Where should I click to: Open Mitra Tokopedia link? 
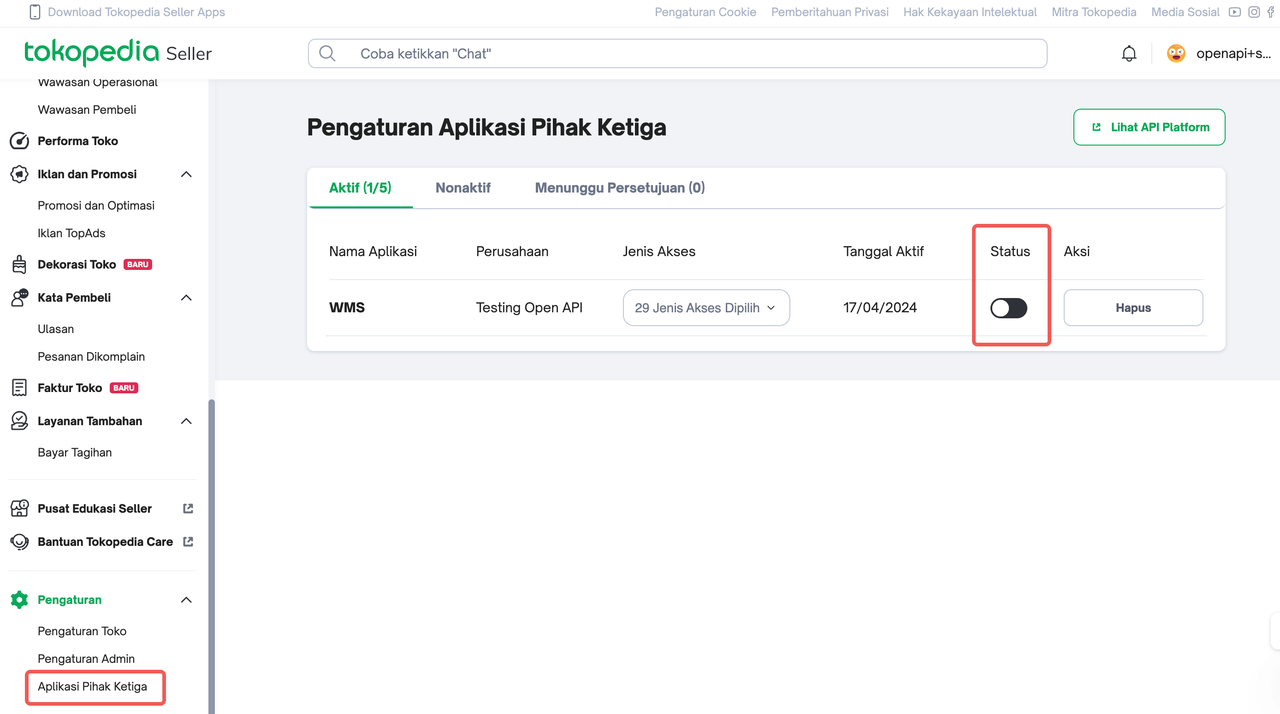point(1094,12)
